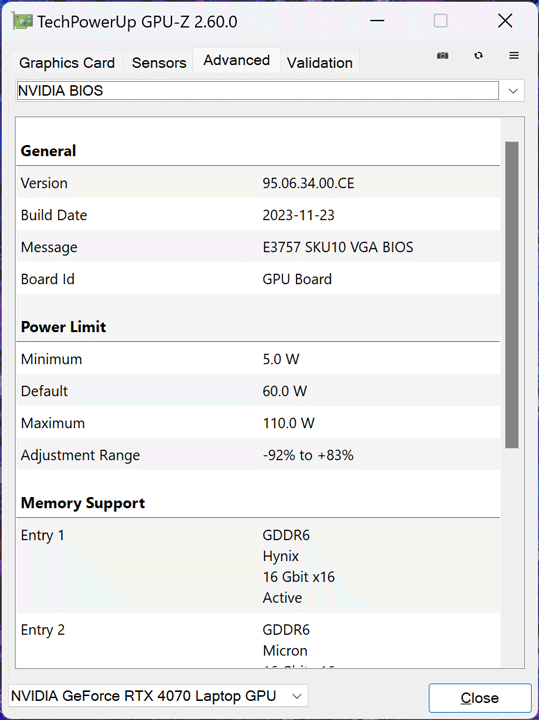
Task: Select the Minimum power value 5.0 W
Action: coord(281,359)
